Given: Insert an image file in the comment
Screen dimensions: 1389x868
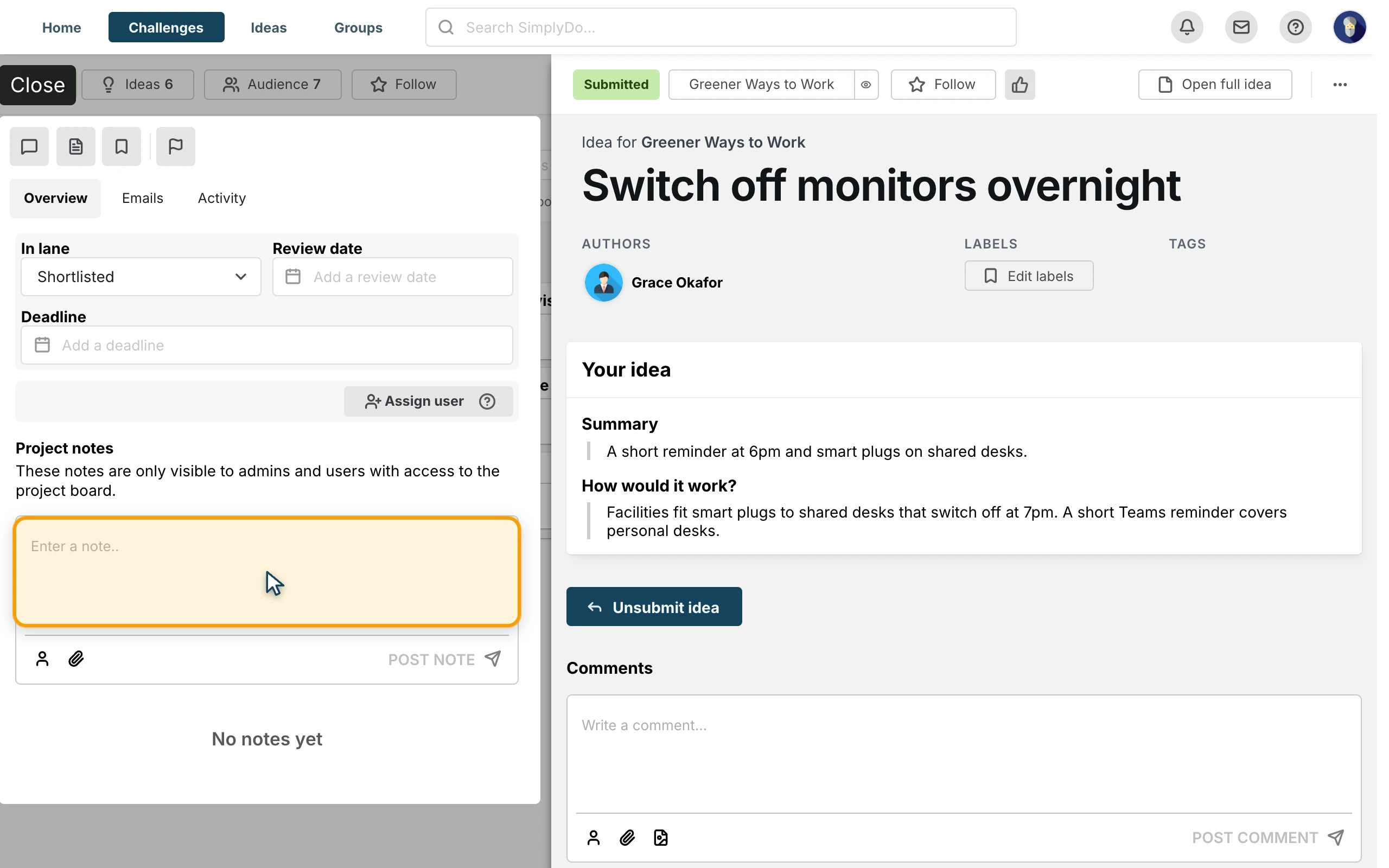Looking at the screenshot, I should tap(661, 838).
